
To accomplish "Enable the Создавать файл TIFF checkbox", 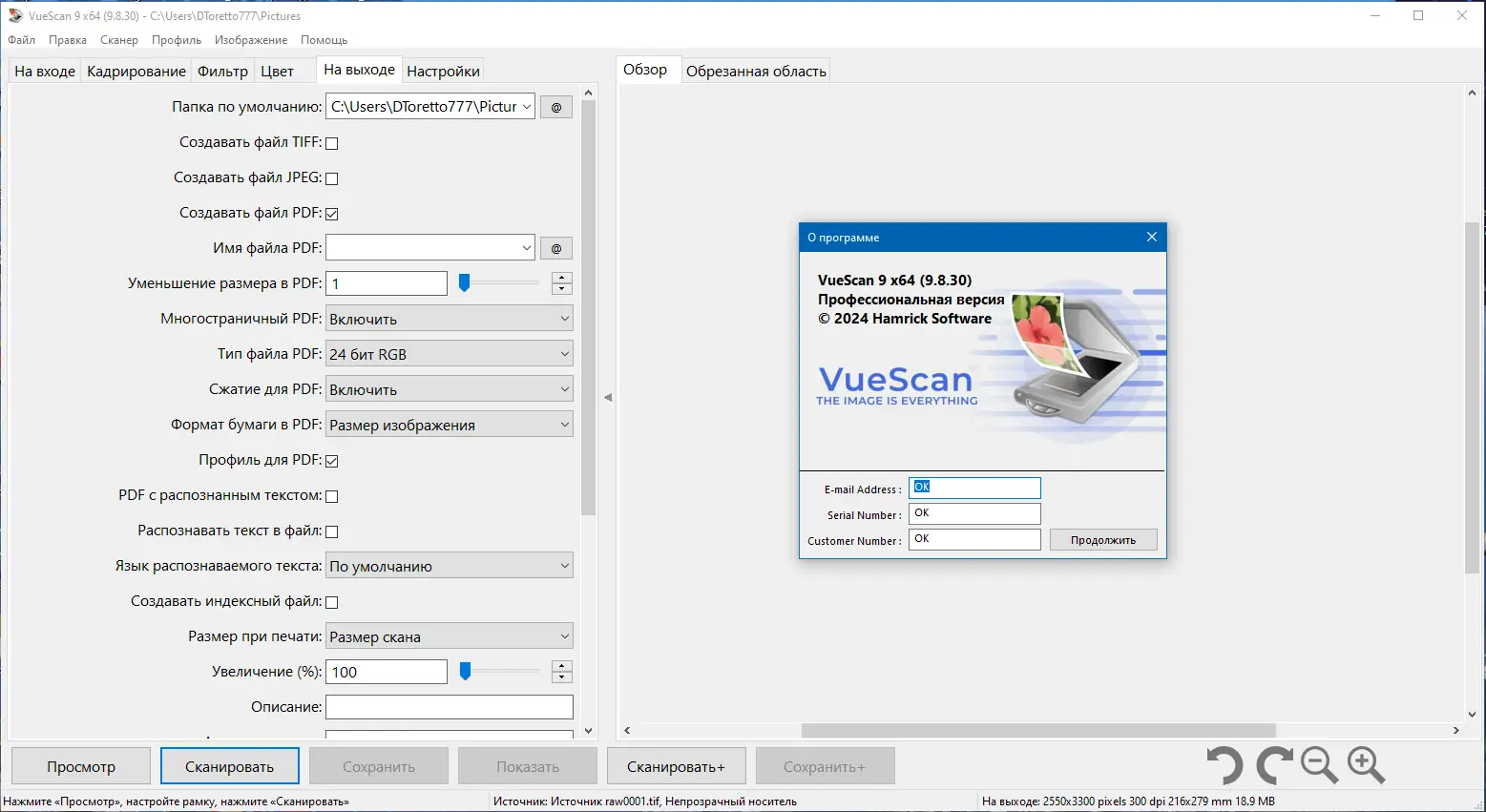I will click(x=331, y=142).
